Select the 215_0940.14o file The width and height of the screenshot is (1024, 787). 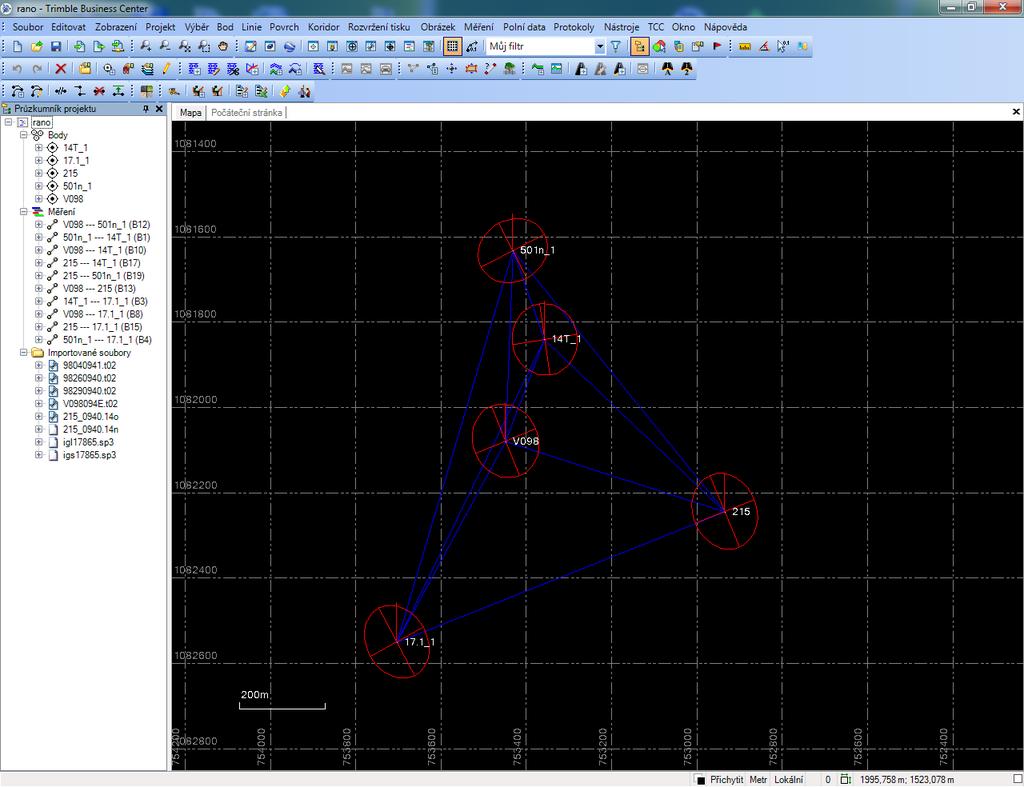[91, 417]
